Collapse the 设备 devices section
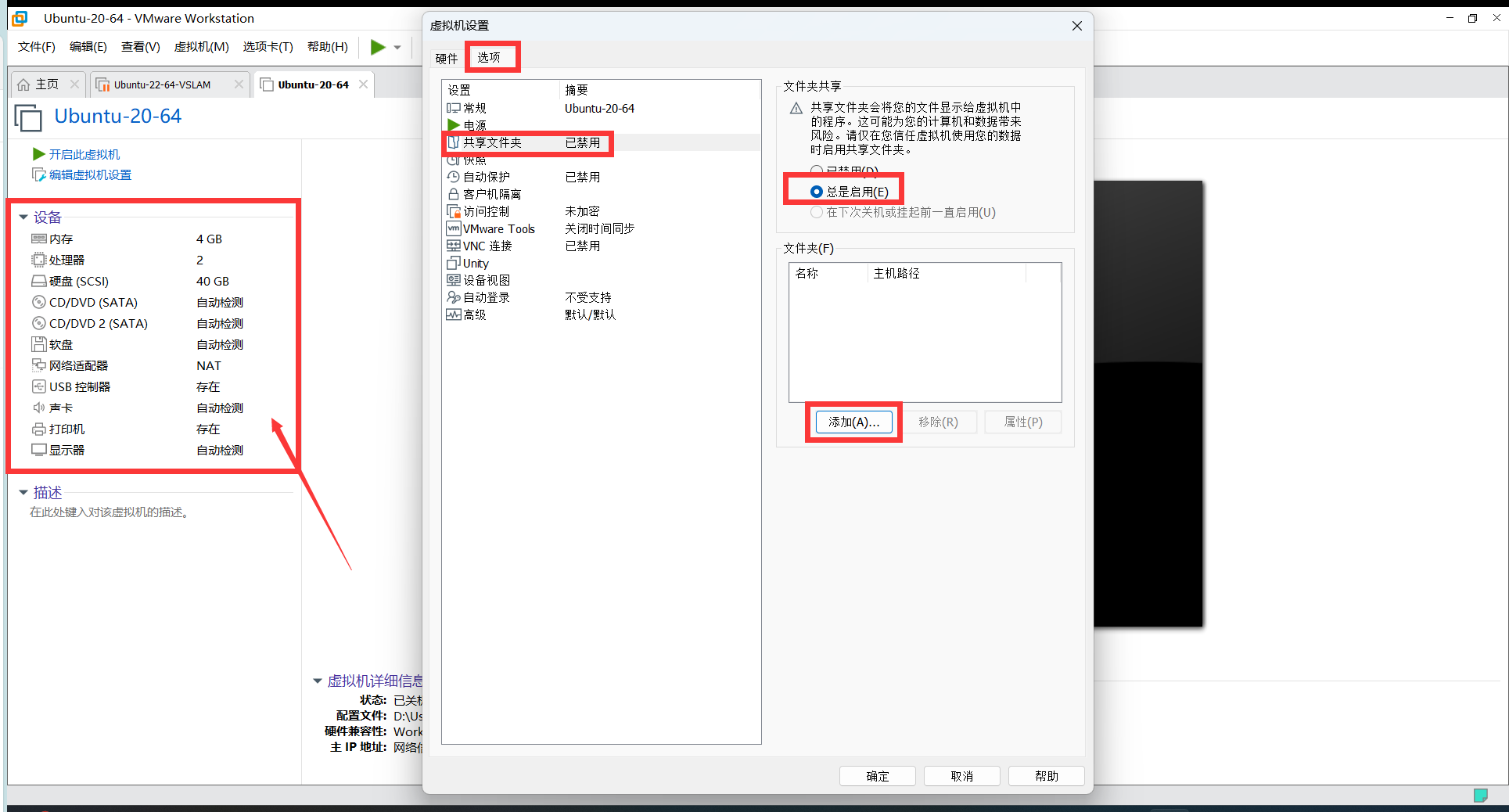This screenshot has width=1509, height=812. (x=23, y=217)
